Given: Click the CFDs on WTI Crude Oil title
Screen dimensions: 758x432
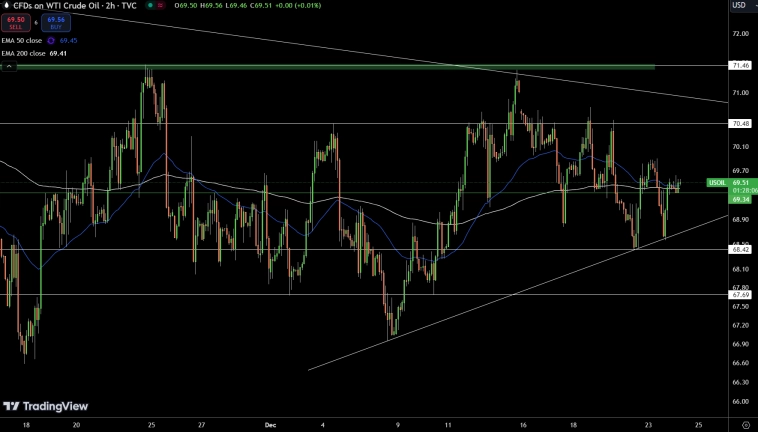Looking at the screenshot, I should pos(74,6).
